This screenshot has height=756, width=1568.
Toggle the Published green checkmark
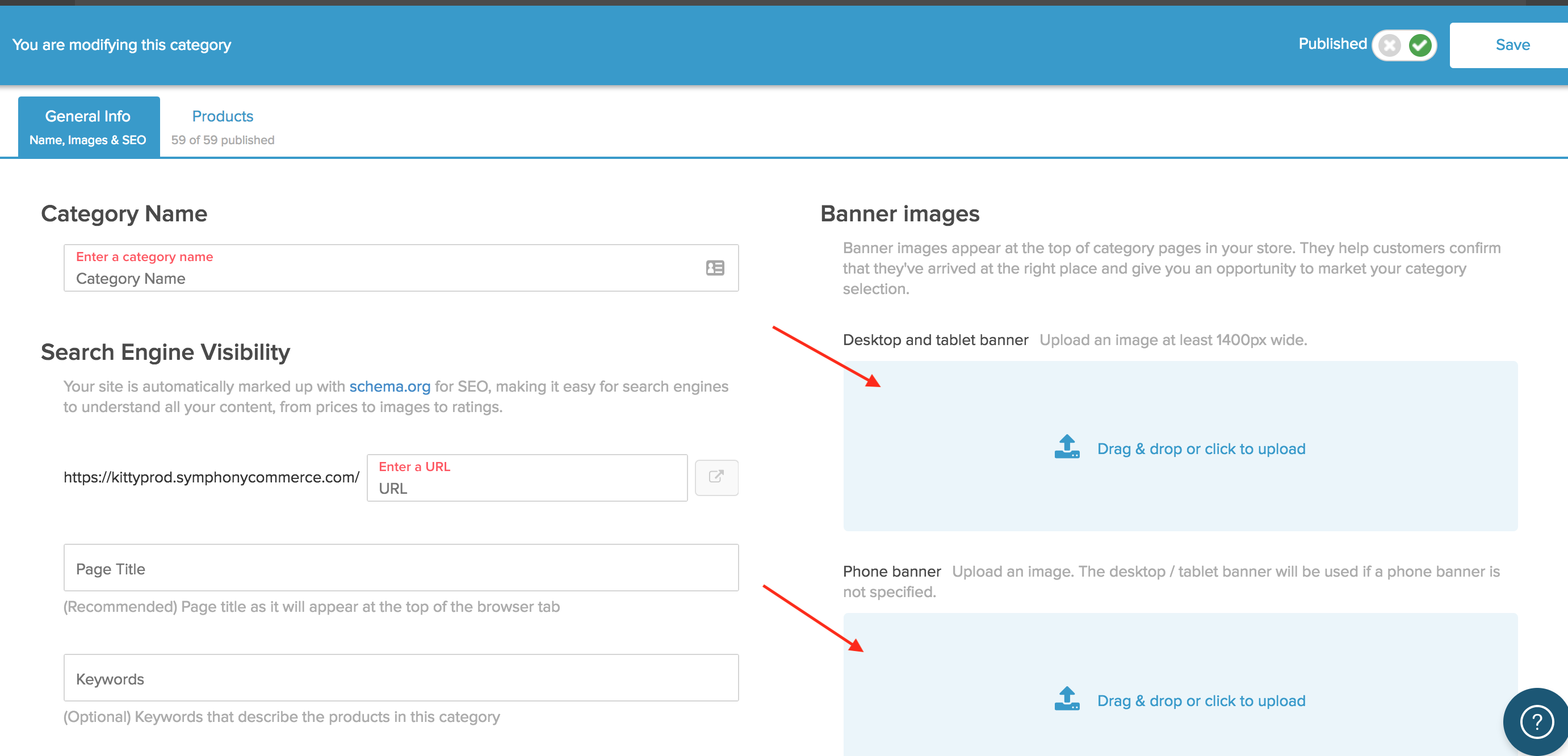[x=1421, y=44]
